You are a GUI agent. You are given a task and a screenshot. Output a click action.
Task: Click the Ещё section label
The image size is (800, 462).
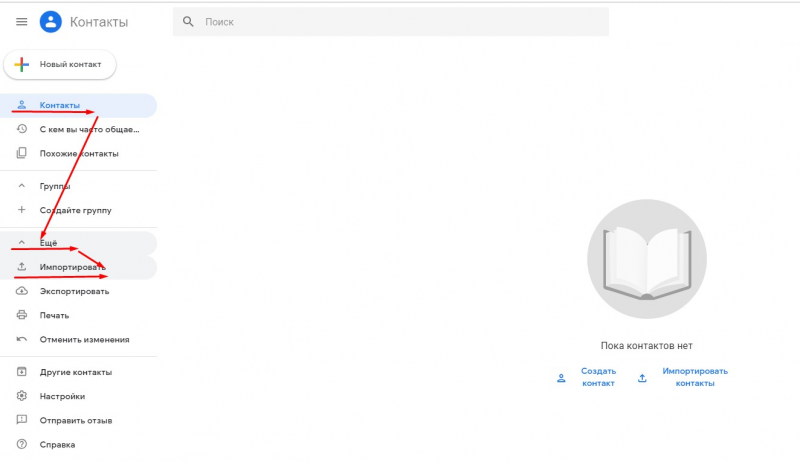click(48, 243)
